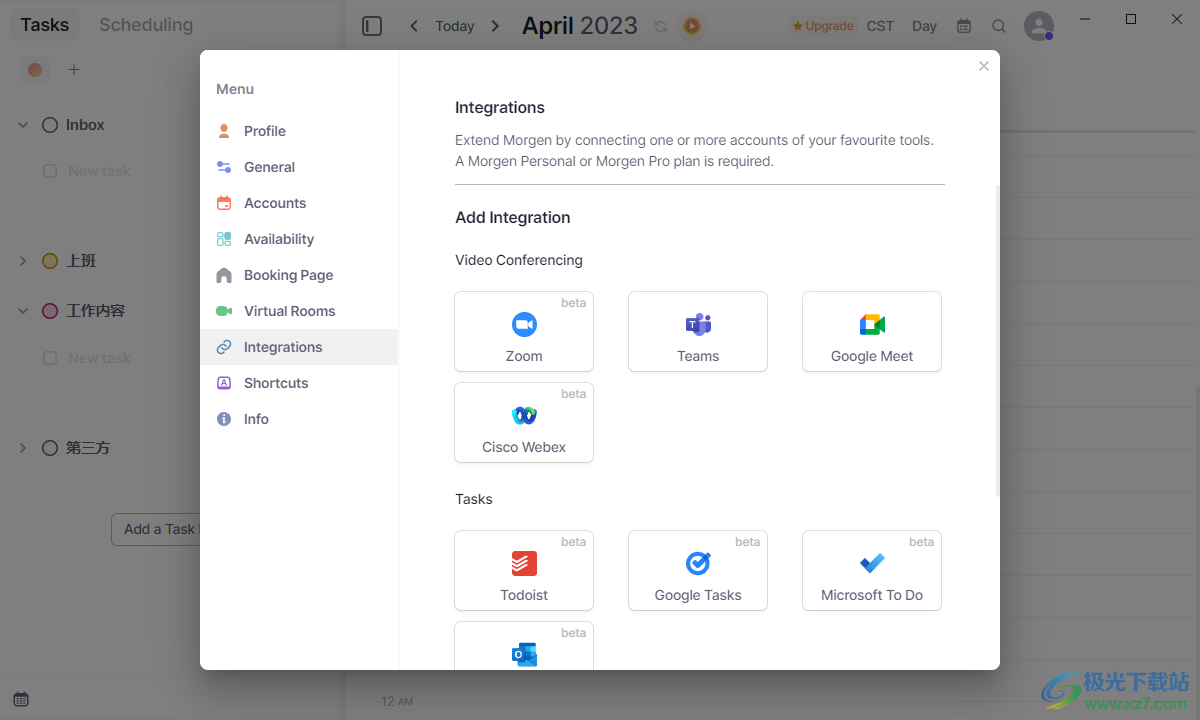This screenshot has height=720, width=1200.
Task: Click the calendar icon at bottom of sidebar
Action: point(21,699)
